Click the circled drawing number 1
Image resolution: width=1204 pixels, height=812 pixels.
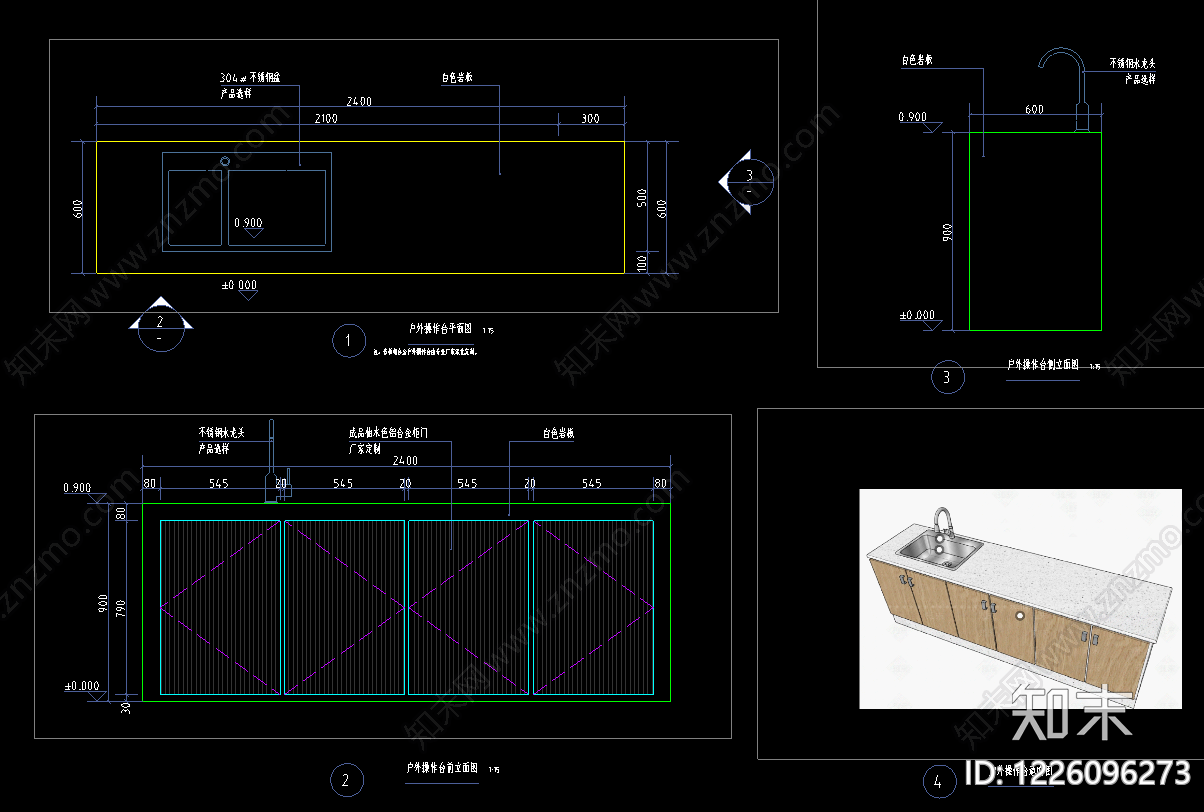click(x=347, y=341)
